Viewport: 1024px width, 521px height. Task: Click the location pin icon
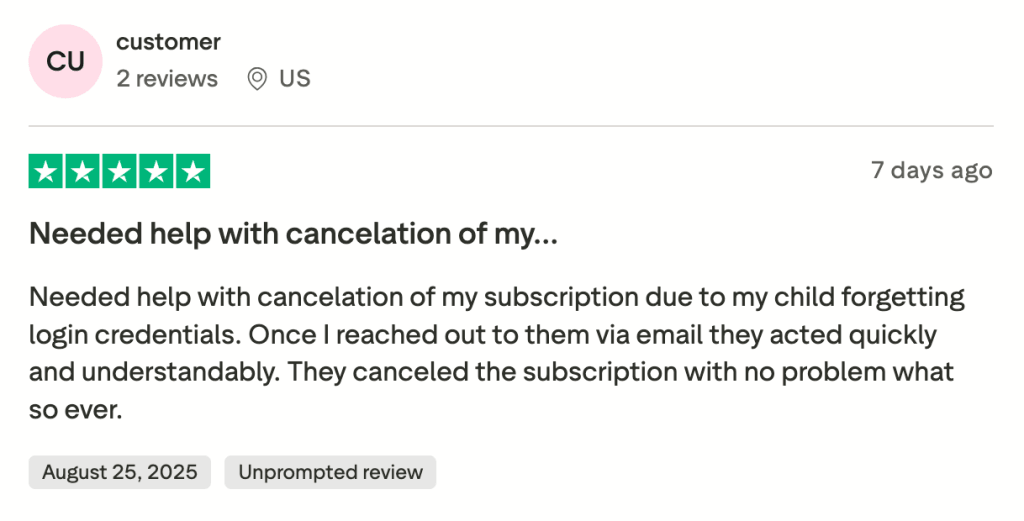click(257, 79)
